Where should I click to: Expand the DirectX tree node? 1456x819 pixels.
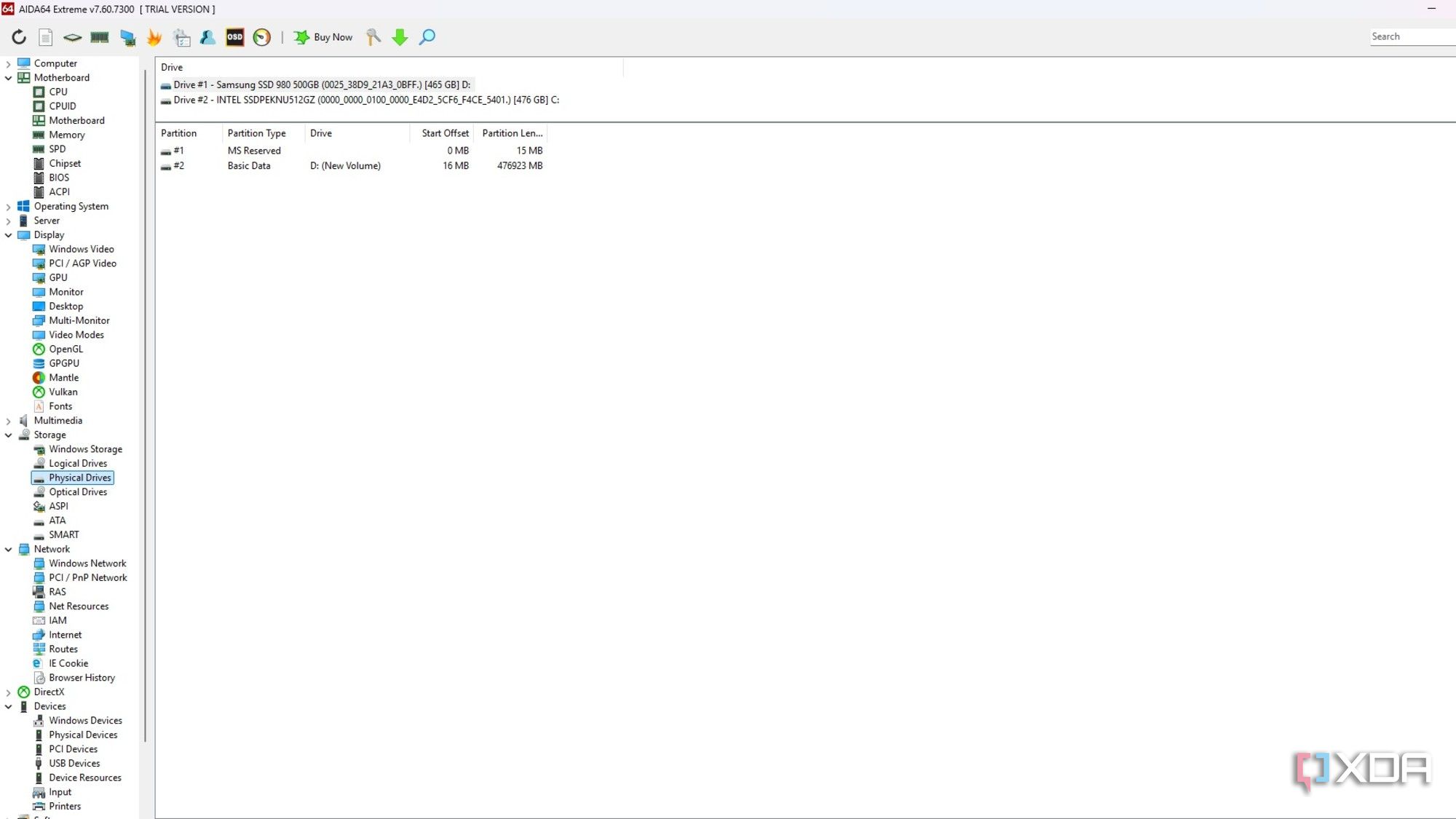[9, 692]
